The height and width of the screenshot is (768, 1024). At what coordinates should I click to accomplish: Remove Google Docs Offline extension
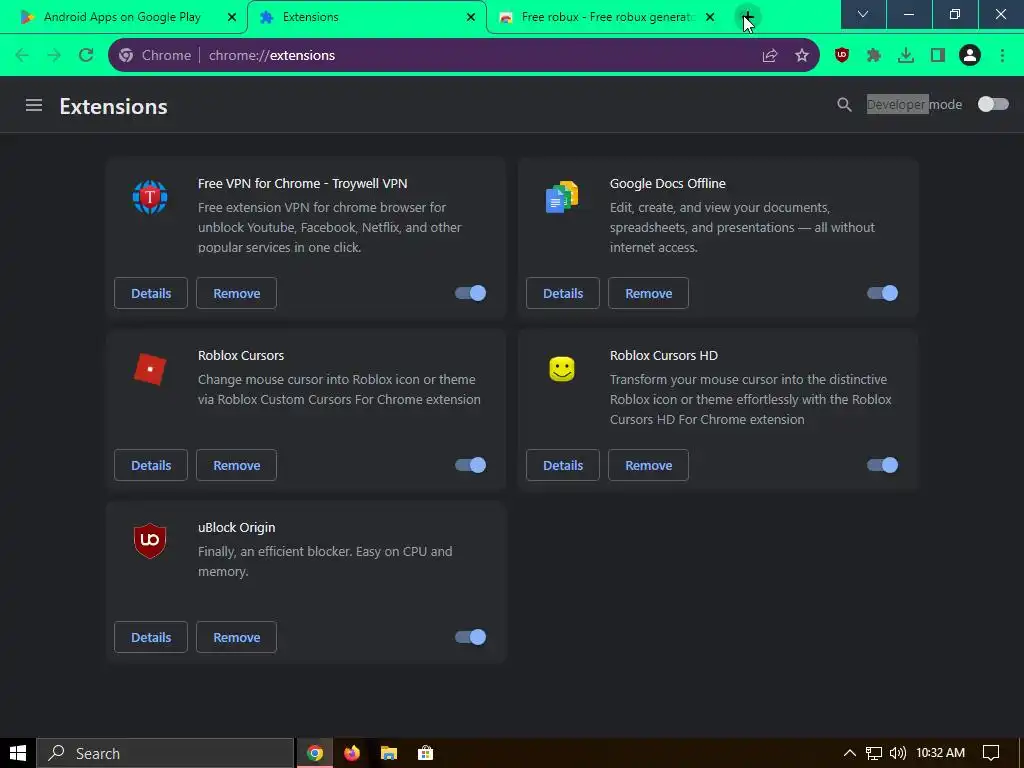648,293
